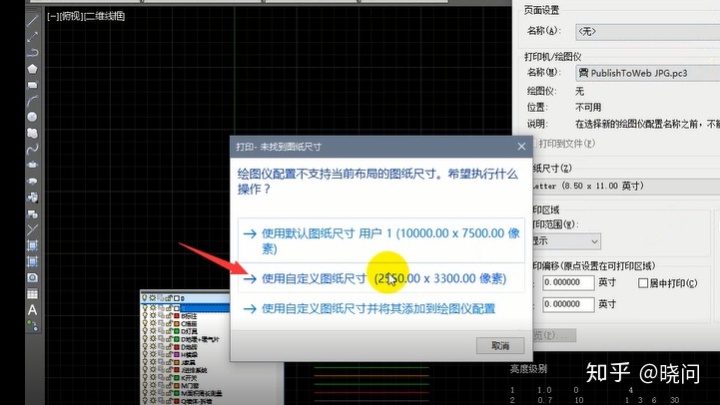
Task: Click the X plot offset input field
Action: [568, 282]
